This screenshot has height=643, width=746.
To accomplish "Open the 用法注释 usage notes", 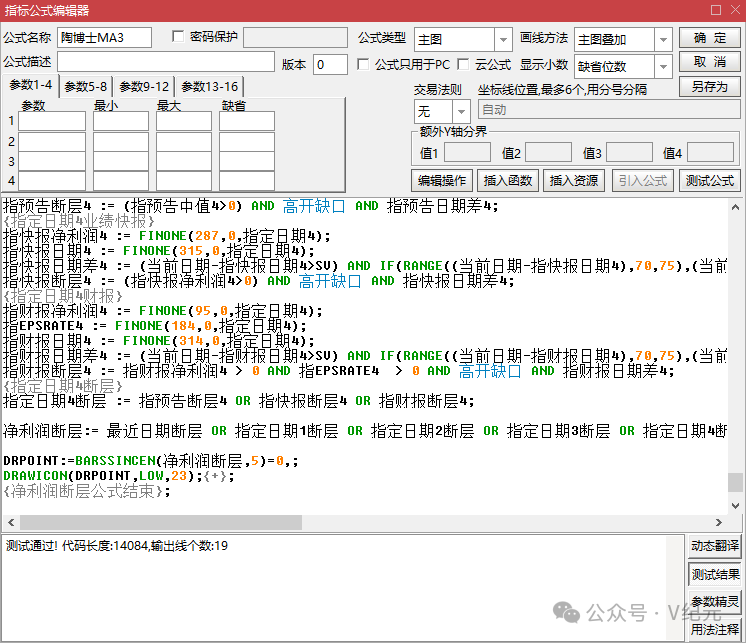I will [715, 630].
